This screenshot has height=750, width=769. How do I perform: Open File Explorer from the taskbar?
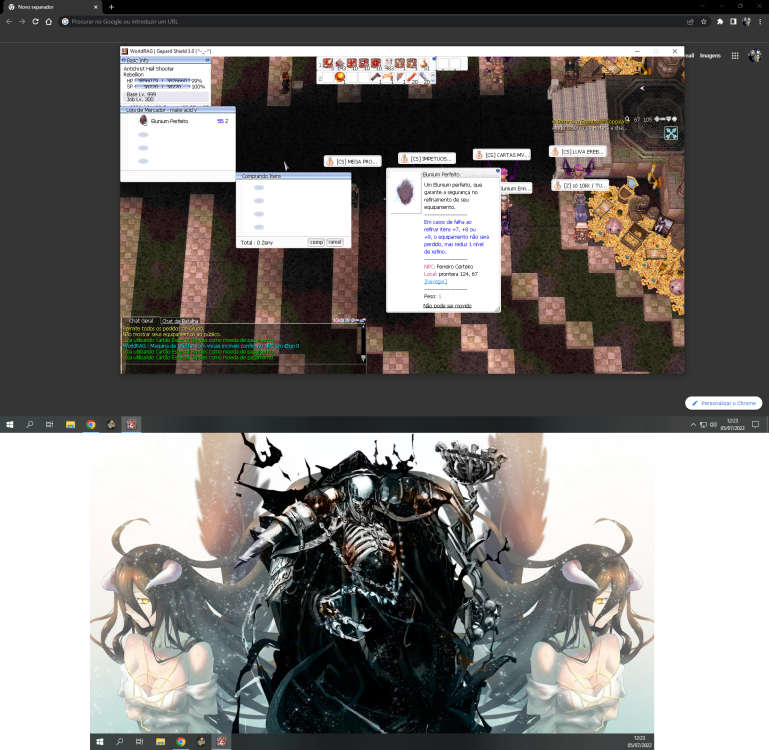click(70, 424)
